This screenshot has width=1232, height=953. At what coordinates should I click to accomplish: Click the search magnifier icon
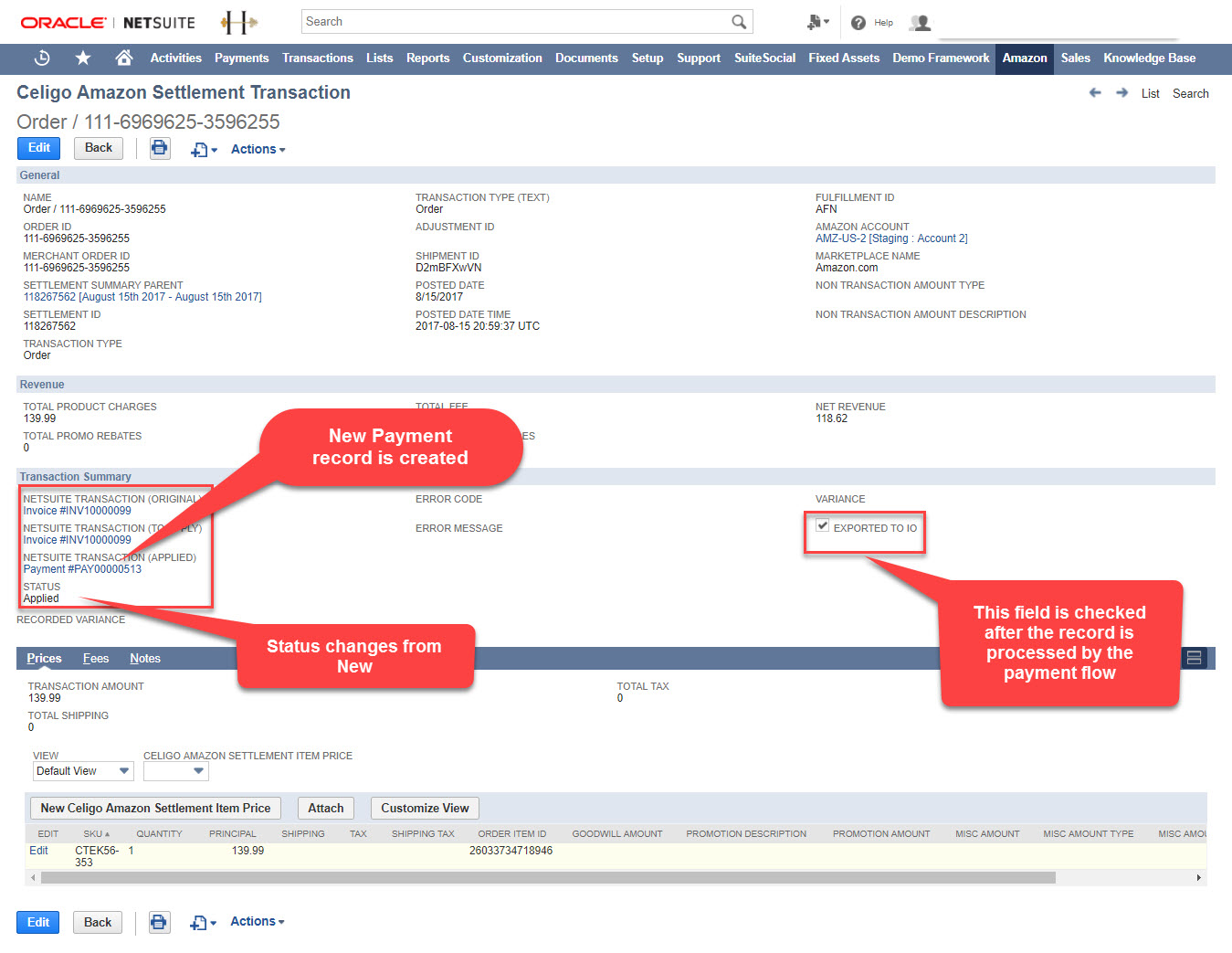pos(739,22)
